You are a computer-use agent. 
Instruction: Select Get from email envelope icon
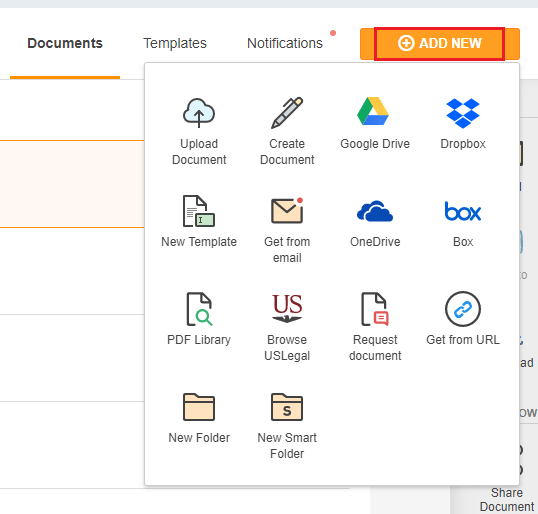[287, 211]
